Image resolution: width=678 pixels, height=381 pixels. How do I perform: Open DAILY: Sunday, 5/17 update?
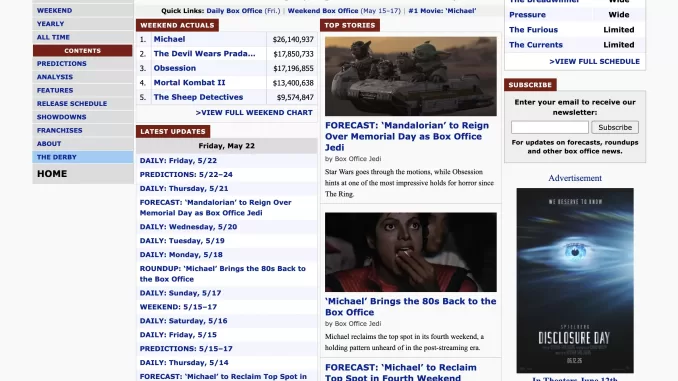tap(180, 293)
